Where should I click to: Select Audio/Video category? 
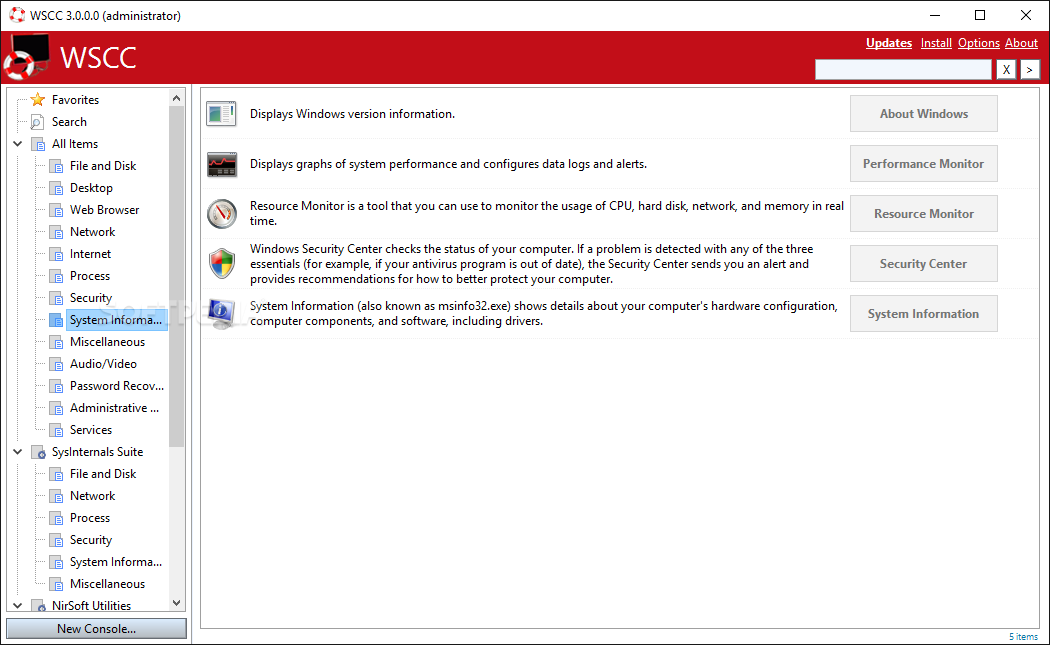(103, 364)
